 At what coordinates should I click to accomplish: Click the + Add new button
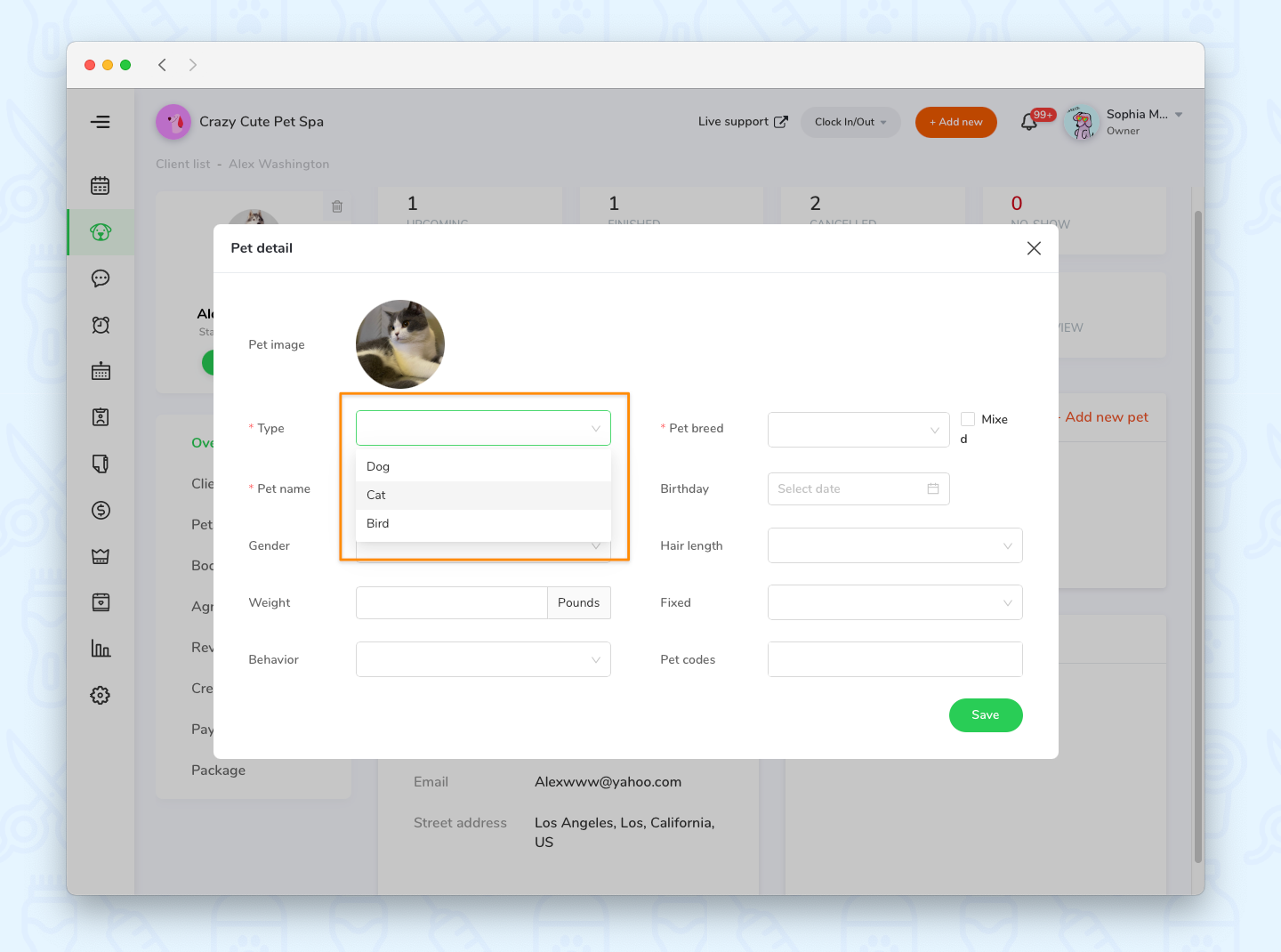[956, 122]
